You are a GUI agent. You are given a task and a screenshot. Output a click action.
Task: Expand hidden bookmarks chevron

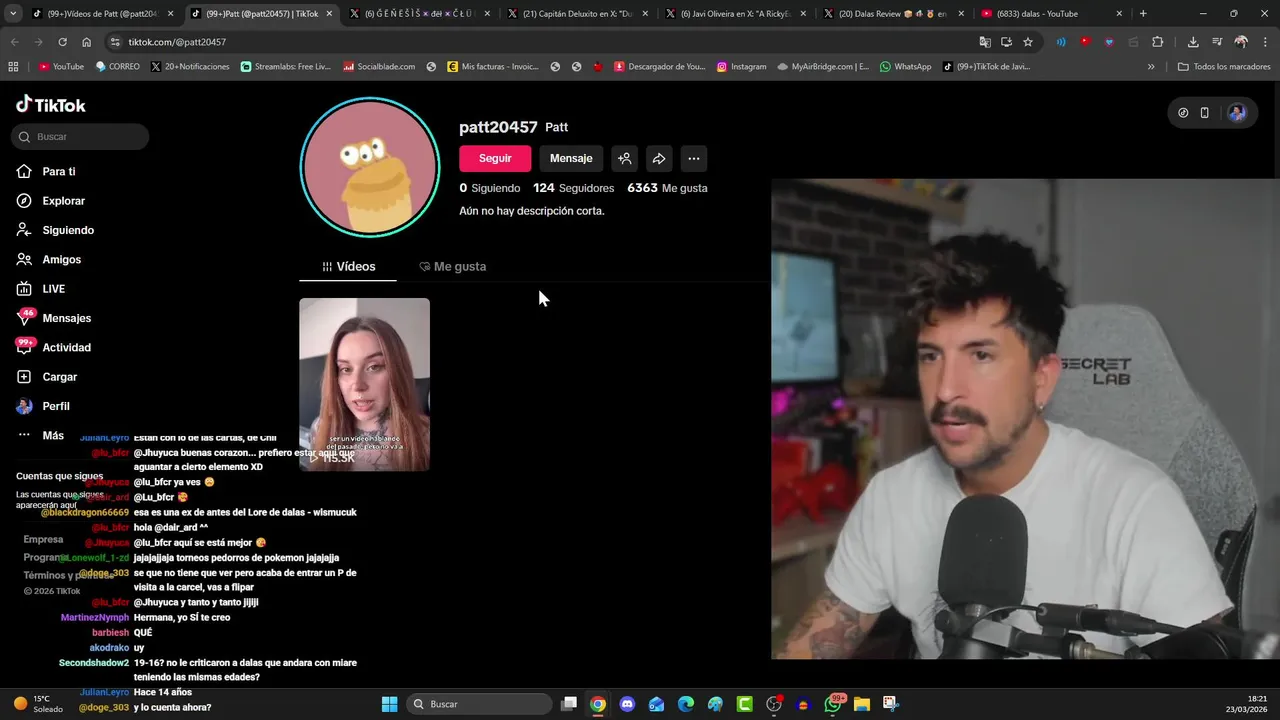click(x=1151, y=67)
